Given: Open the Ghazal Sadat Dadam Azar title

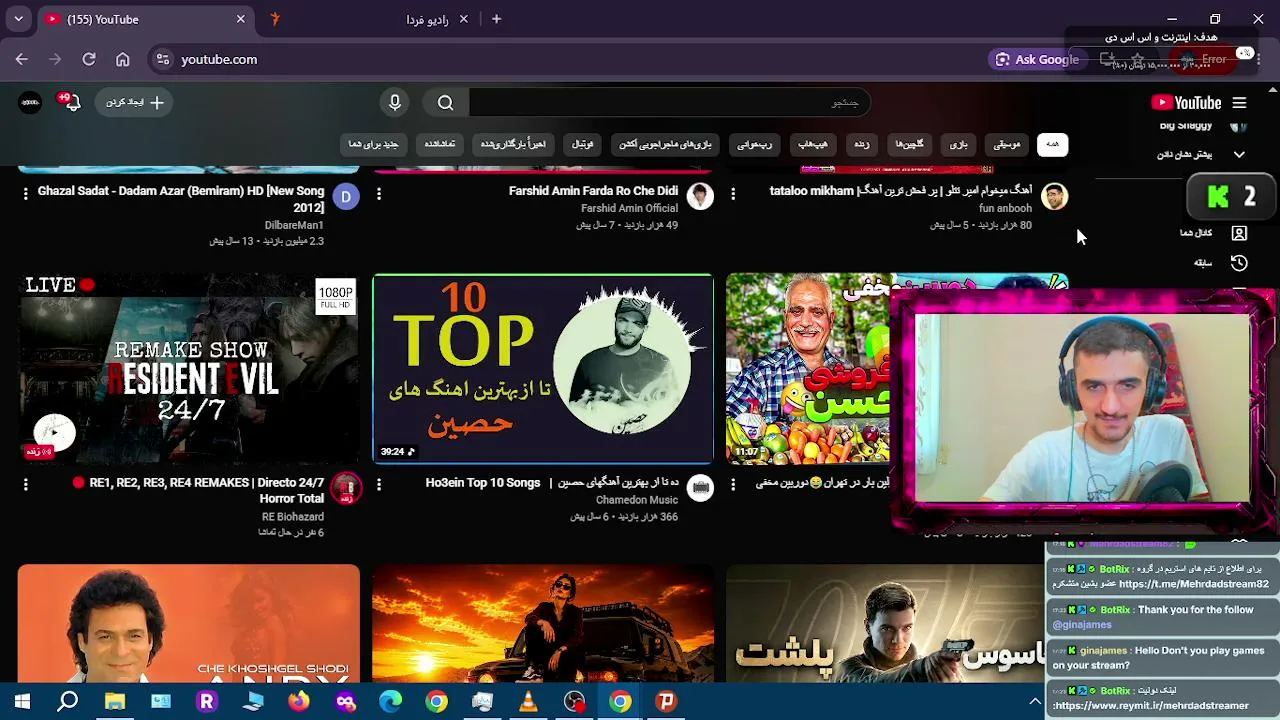Looking at the screenshot, I should click(x=181, y=199).
